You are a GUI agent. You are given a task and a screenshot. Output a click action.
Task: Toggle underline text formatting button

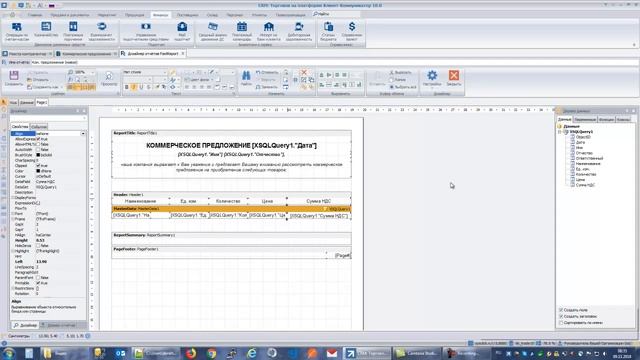coord(141,87)
